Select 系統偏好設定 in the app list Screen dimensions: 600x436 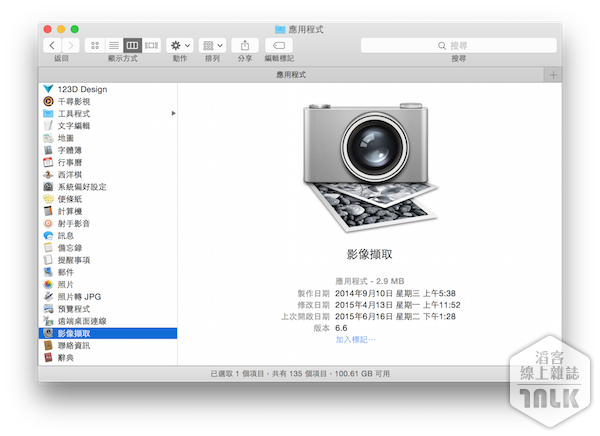(81, 186)
